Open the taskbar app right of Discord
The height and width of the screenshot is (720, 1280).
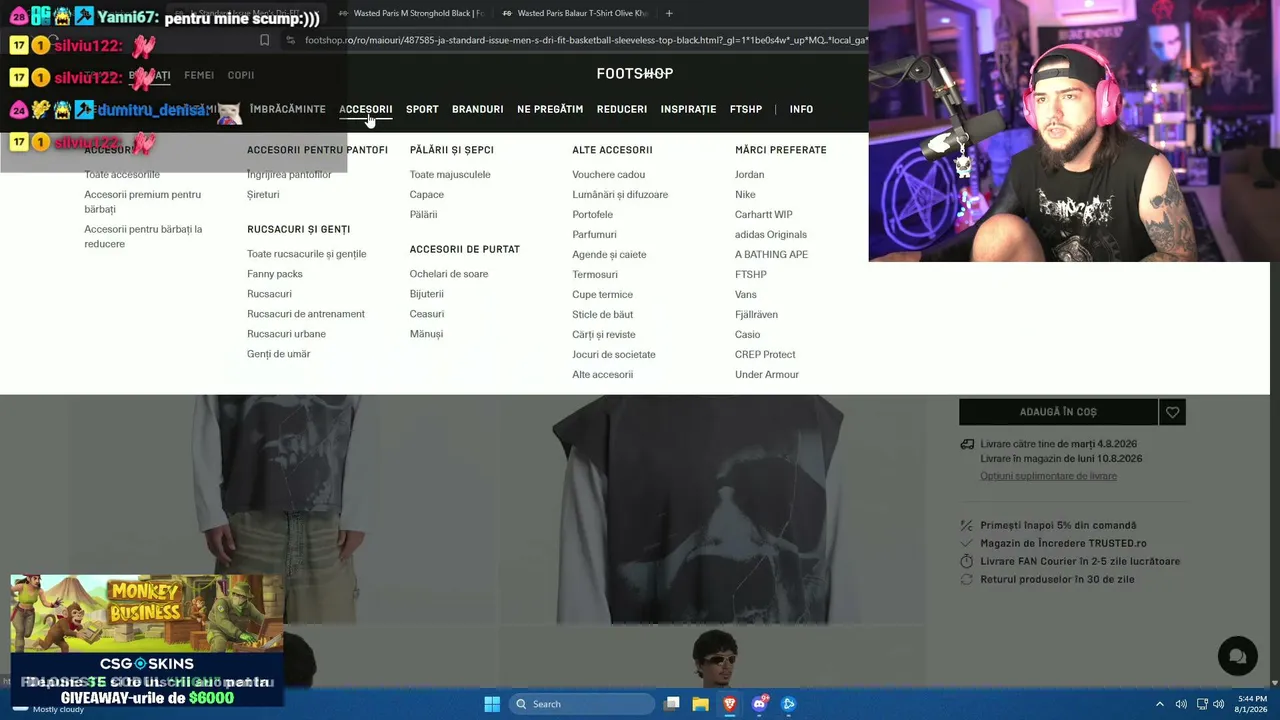point(789,704)
